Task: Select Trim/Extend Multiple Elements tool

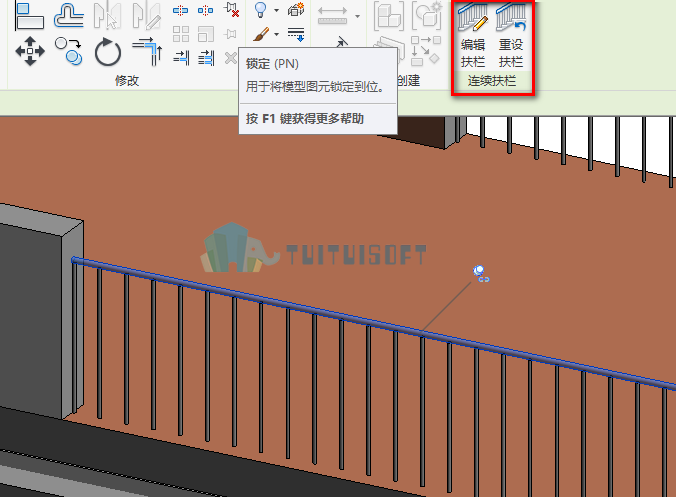Action: [206, 58]
